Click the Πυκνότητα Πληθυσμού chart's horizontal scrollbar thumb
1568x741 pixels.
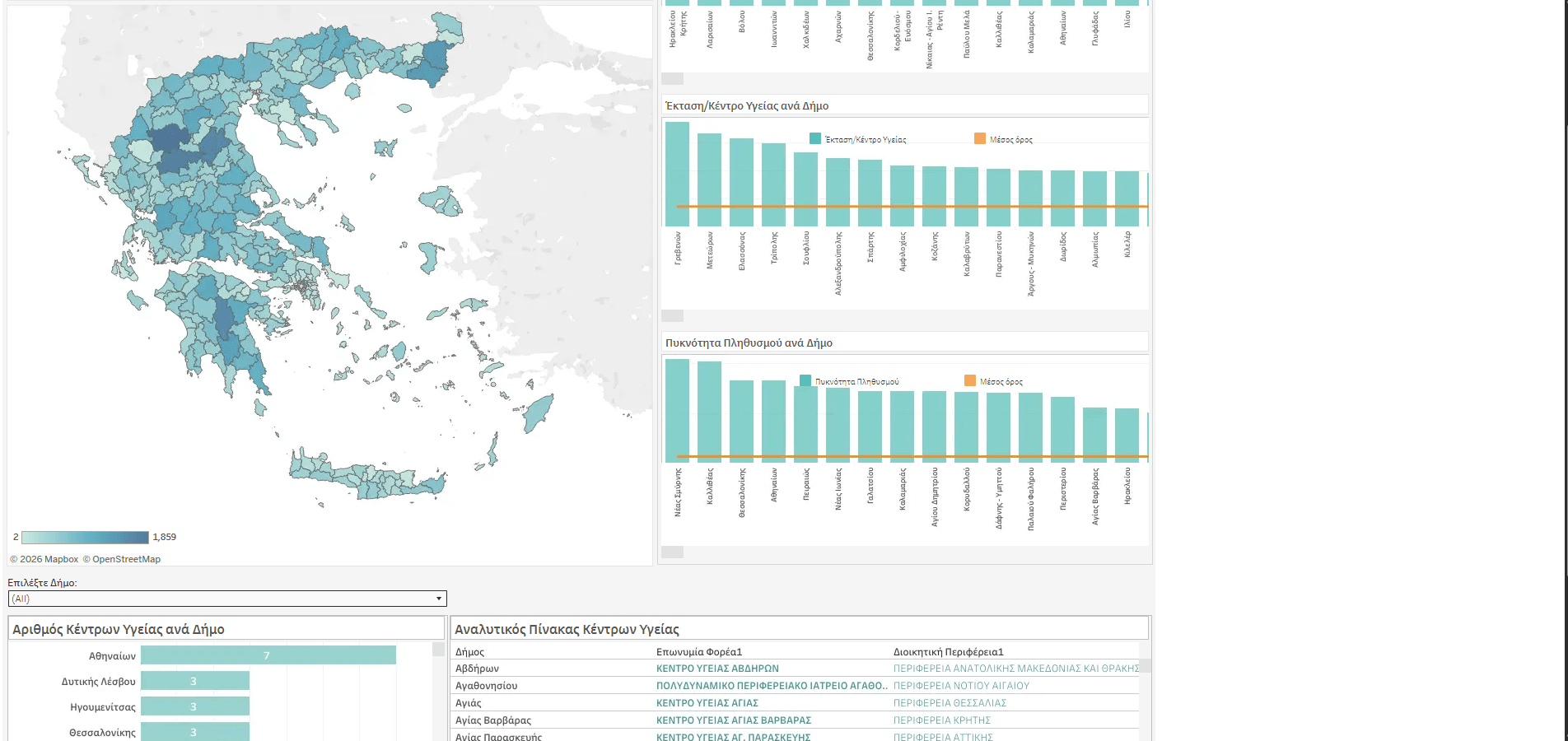pos(673,552)
